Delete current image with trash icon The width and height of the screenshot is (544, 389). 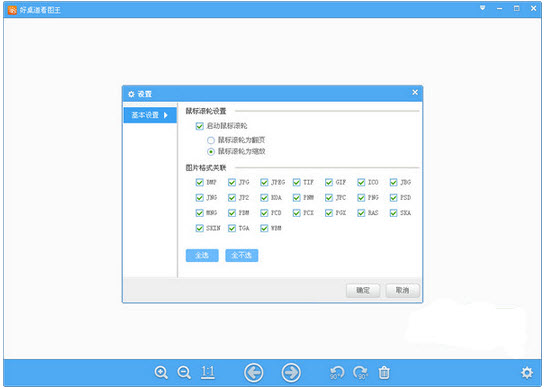[x=384, y=373]
